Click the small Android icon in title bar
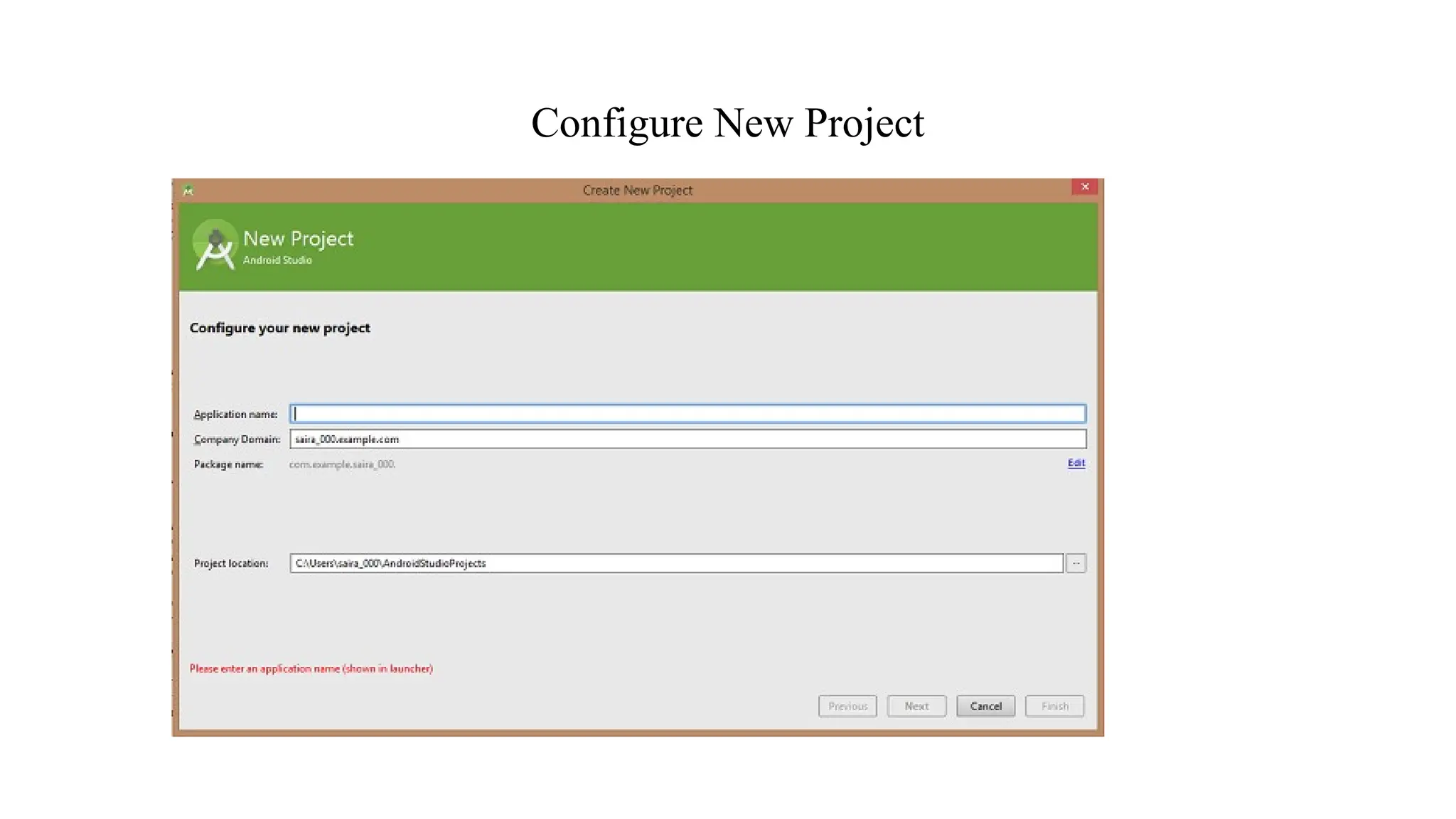1456x819 pixels. (188, 191)
